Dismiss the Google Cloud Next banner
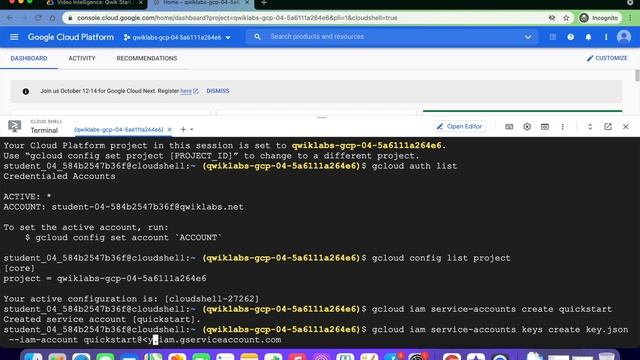The width and height of the screenshot is (640, 360). [x=218, y=91]
